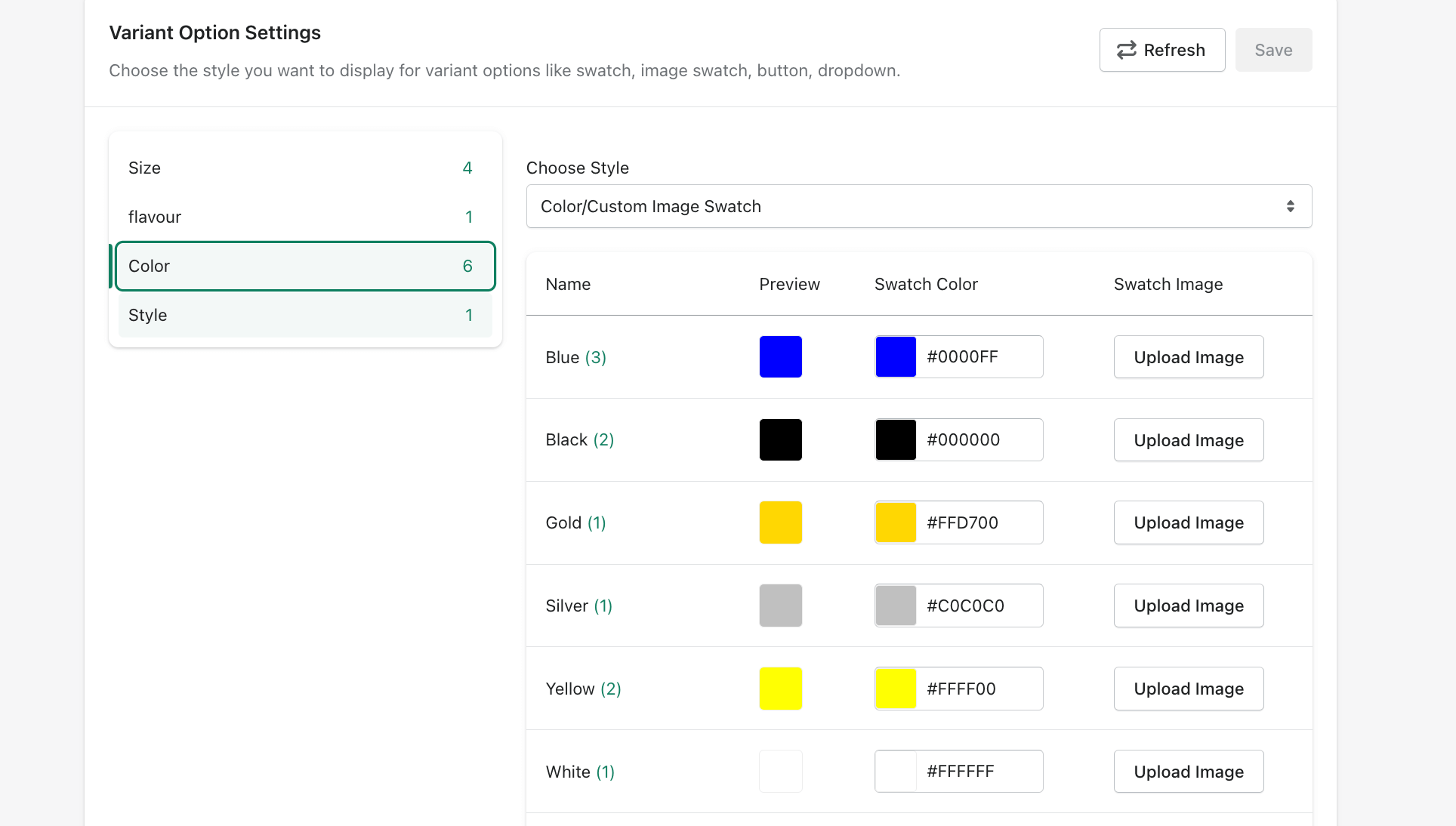The image size is (1456, 826).
Task: Click the Blue preview square
Action: click(x=781, y=356)
